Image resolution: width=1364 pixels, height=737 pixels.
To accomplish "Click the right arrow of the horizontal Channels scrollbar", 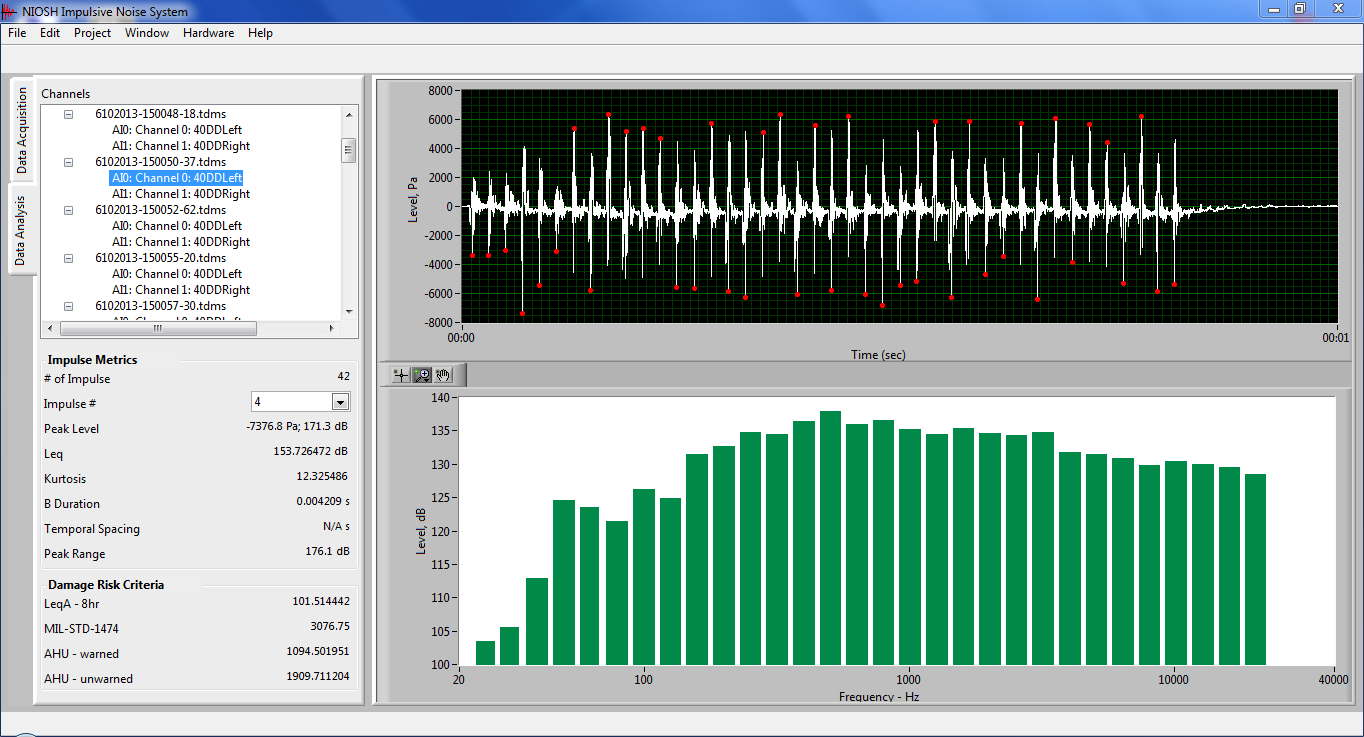I will (x=333, y=327).
